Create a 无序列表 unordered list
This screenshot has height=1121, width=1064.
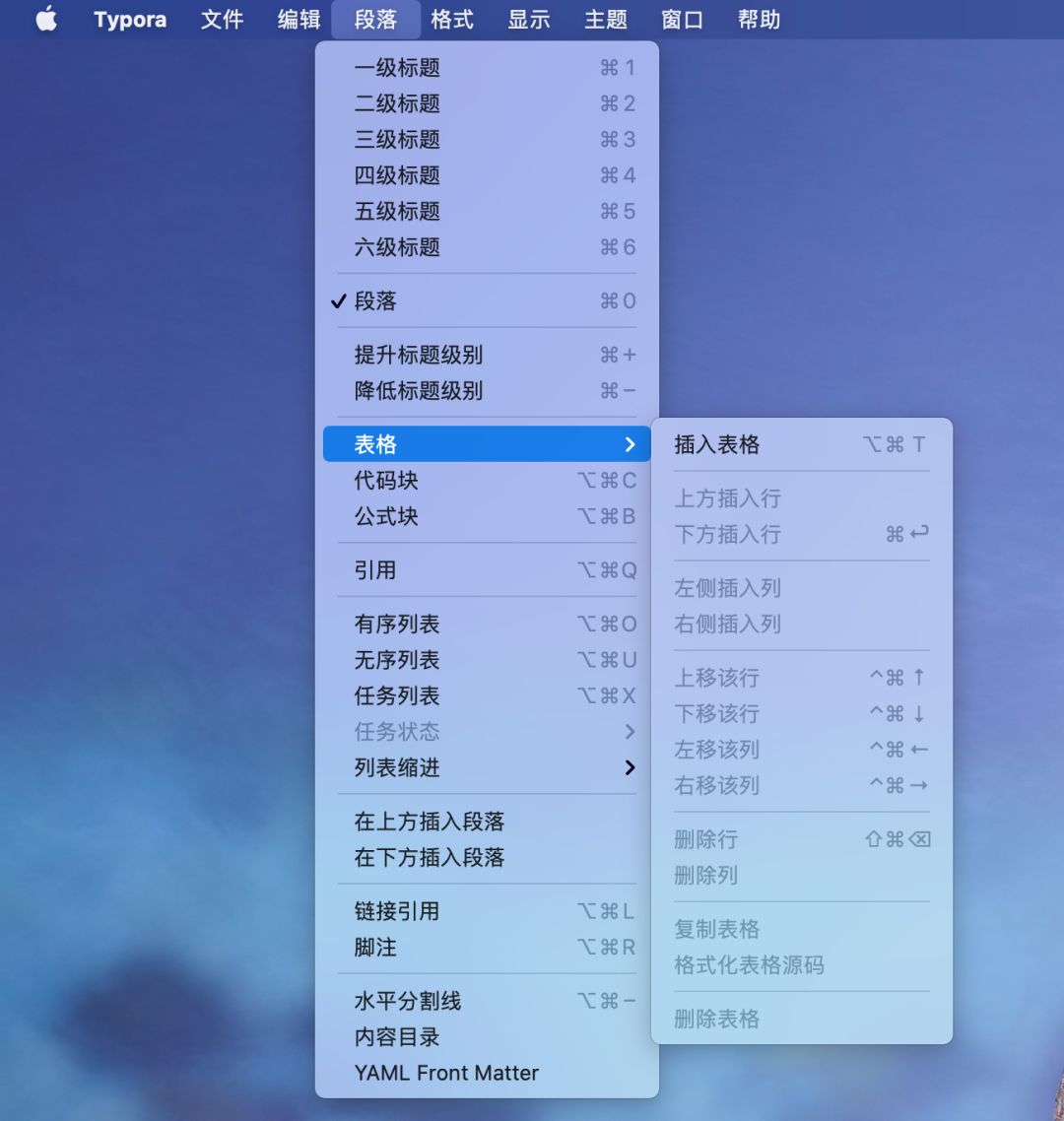click(487, 660)
